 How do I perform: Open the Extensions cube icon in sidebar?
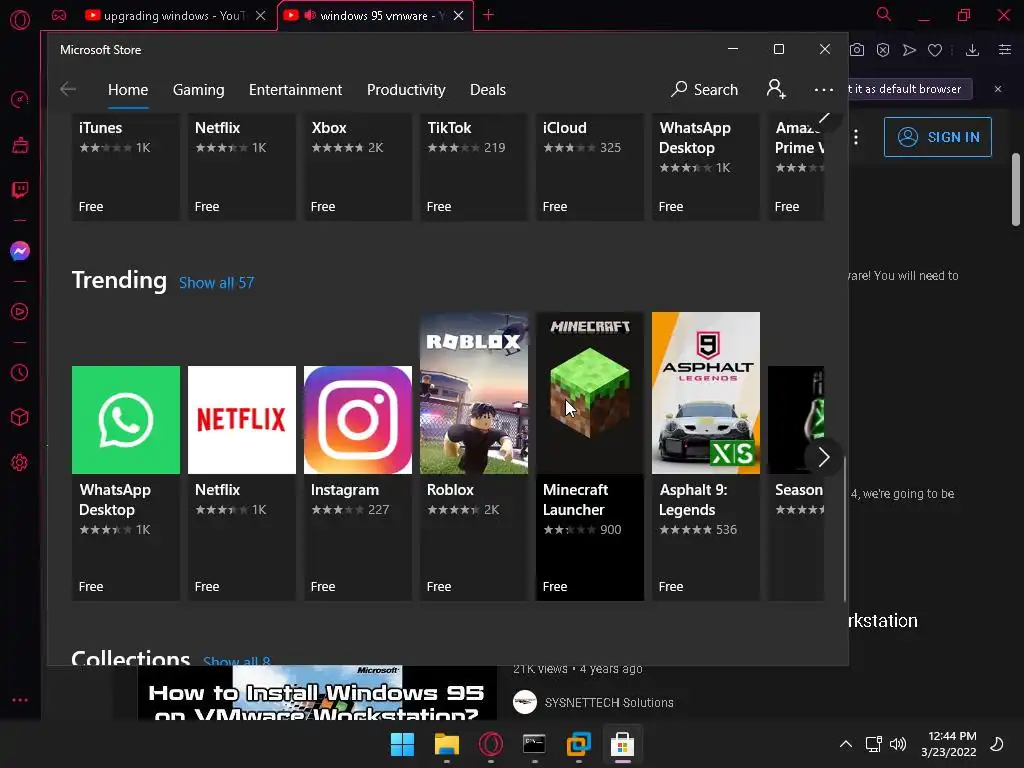click(x=20, y=417)
